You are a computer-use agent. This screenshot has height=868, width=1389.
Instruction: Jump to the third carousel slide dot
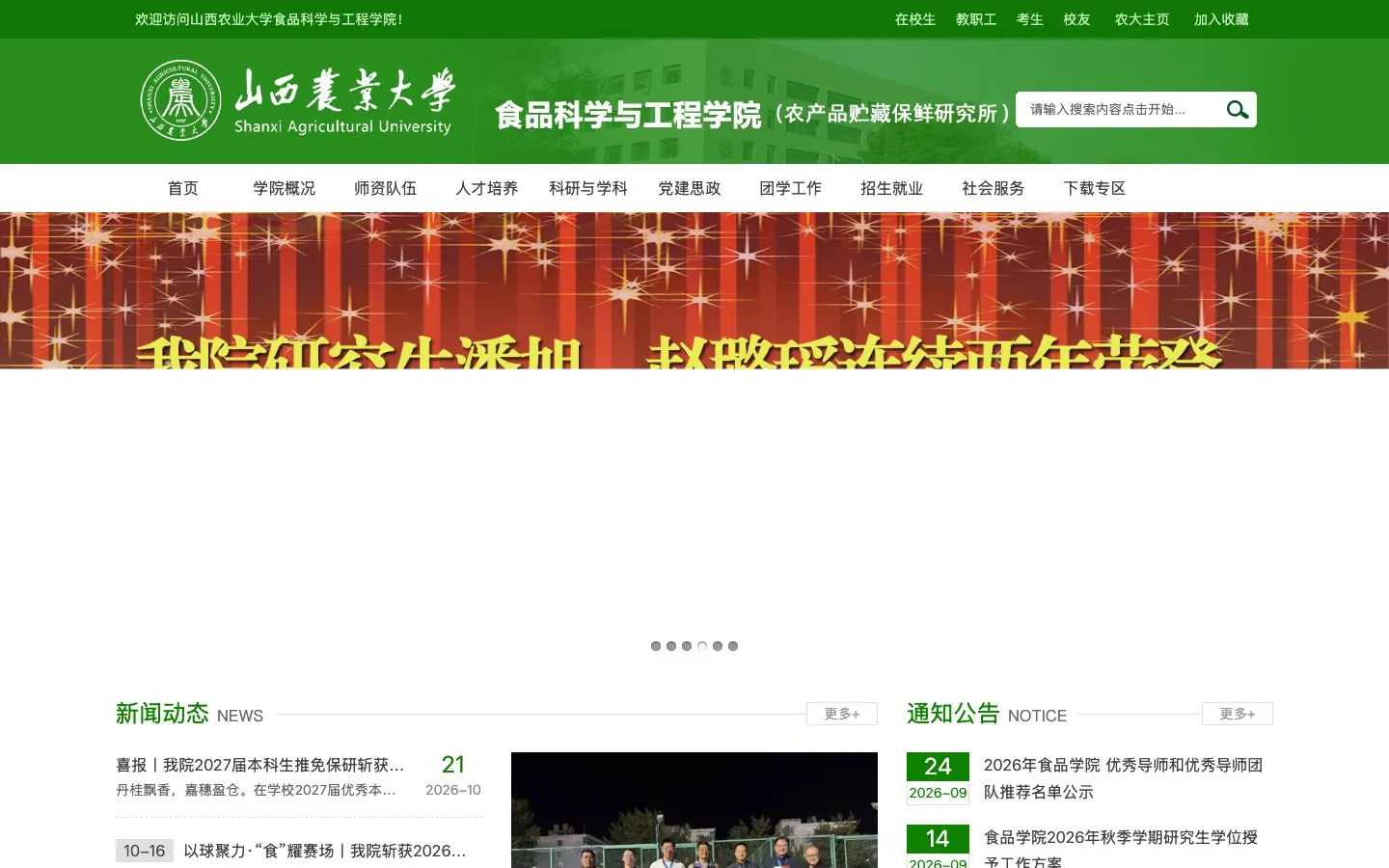pos(687,646)
